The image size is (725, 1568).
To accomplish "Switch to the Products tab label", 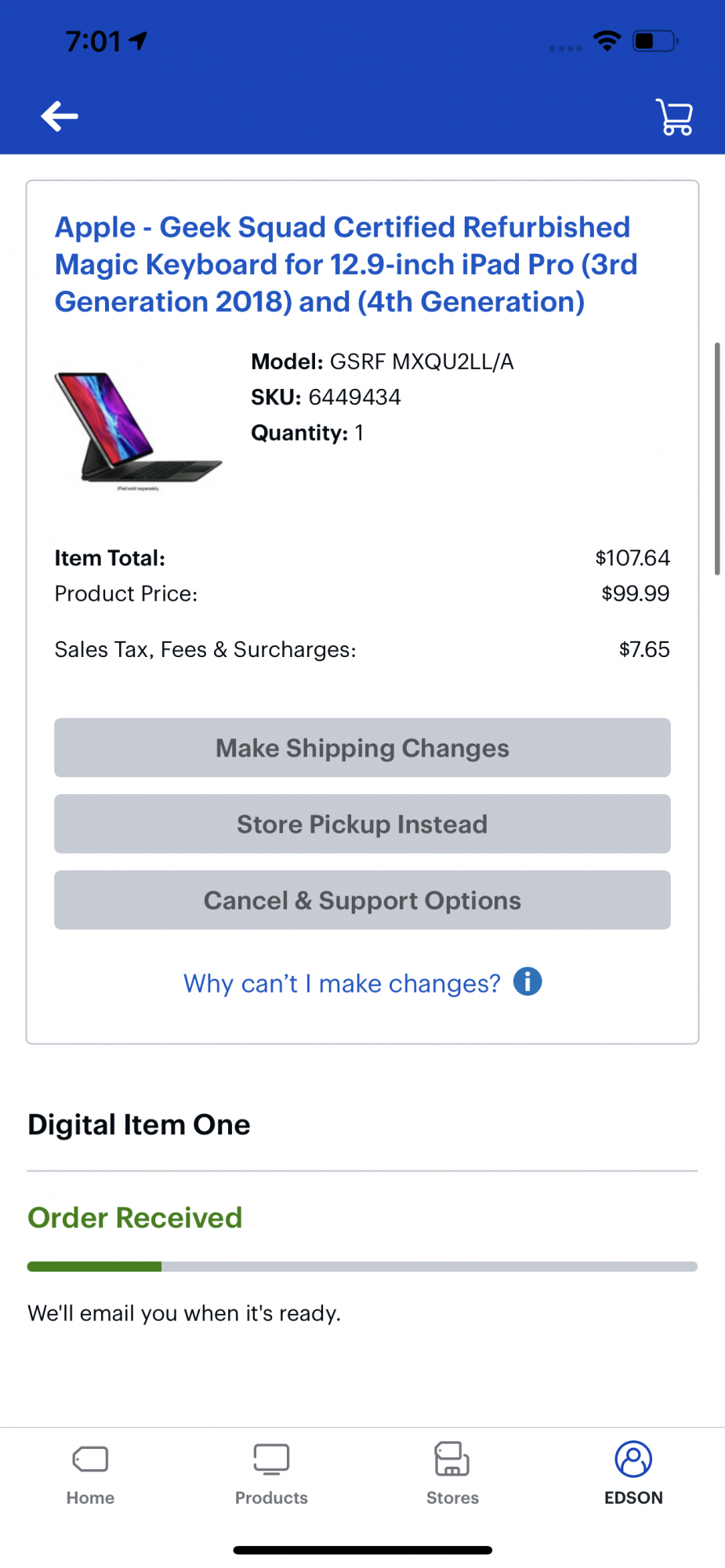I will tap(271, 1497).
